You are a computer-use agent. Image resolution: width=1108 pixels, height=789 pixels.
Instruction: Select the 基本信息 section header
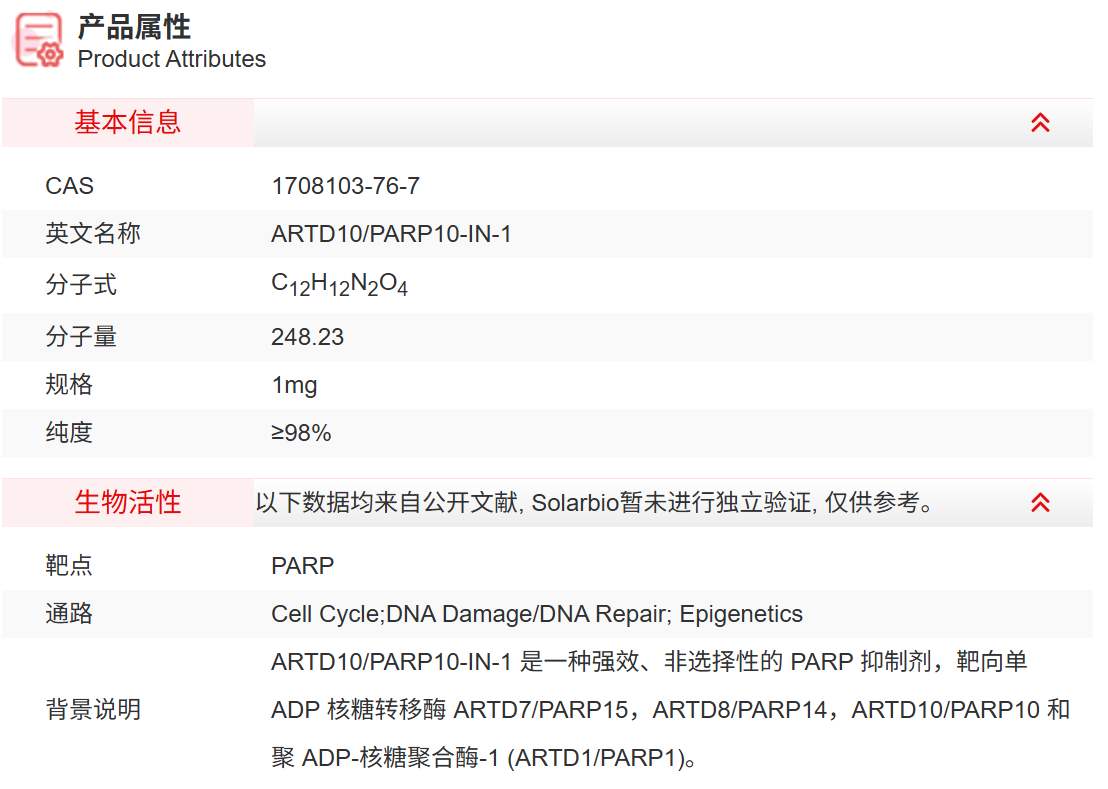click(x=128, y=123)
